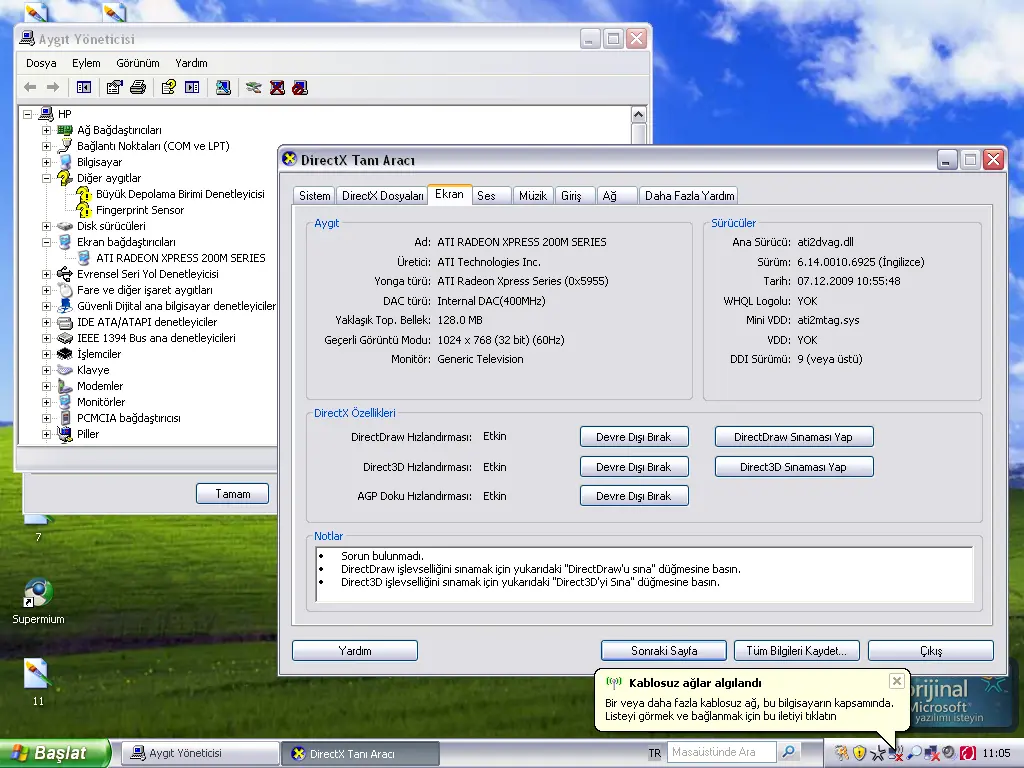
Task: Open Properties icon in Device Manager toolbar
Action: (x=114, y=87)
